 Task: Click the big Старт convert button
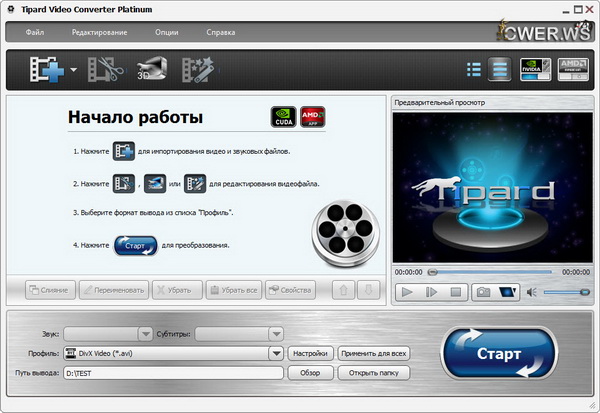point(498,354)
